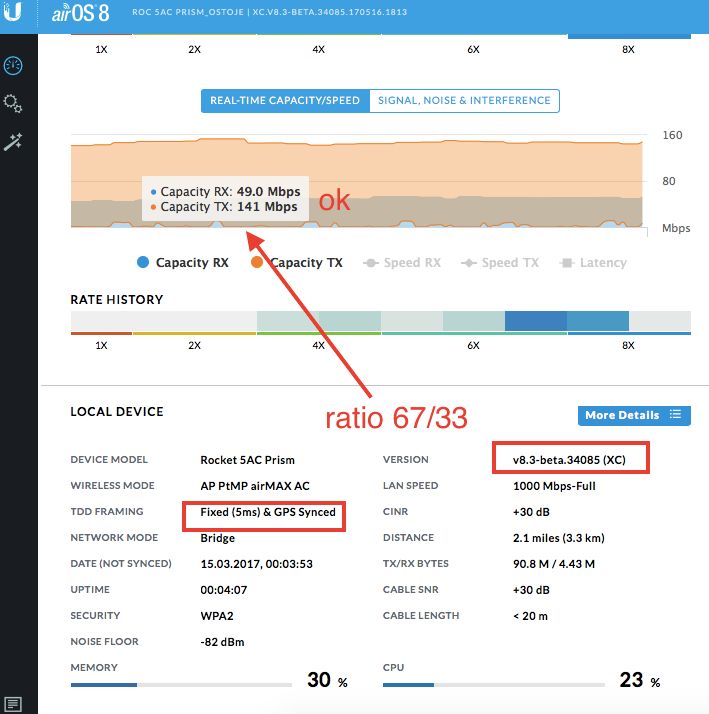Open the settings gears icon in sidebar
The height and width of the screenshot is (714, 709).
click(13, 104)
